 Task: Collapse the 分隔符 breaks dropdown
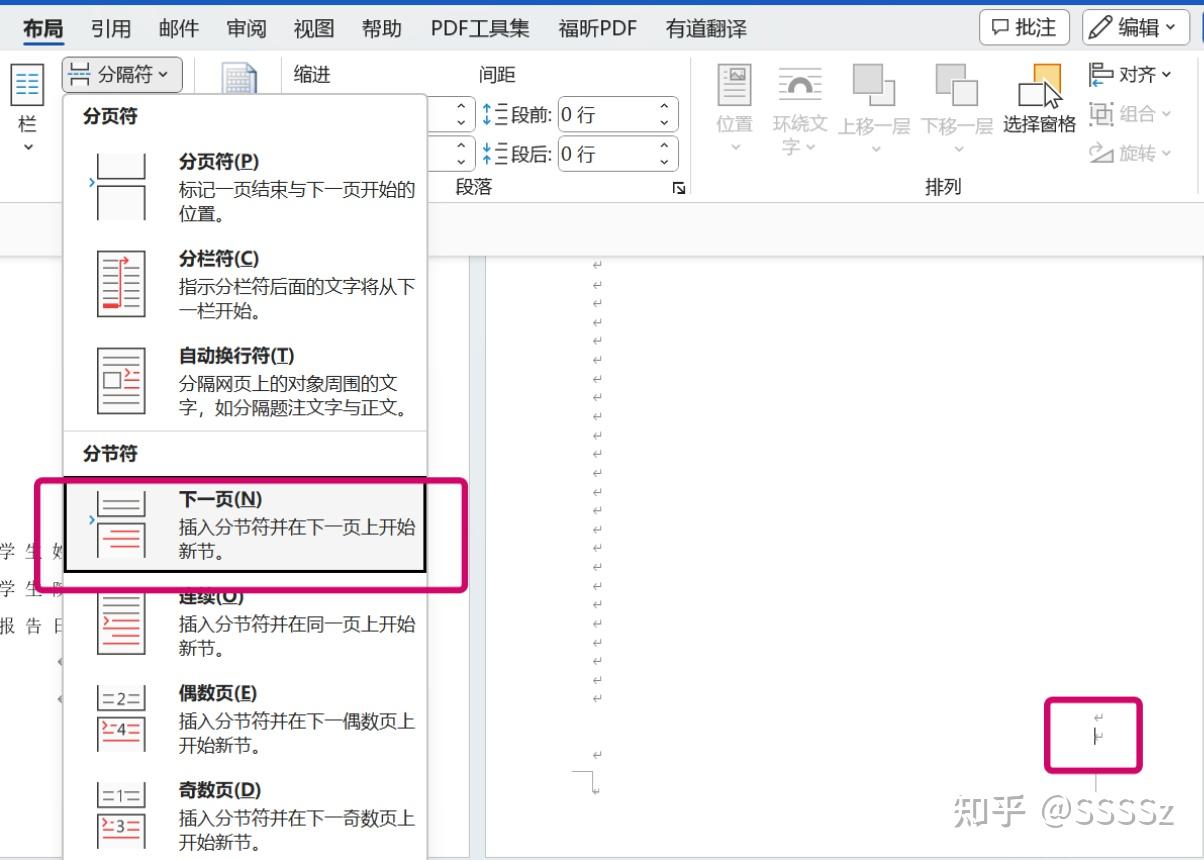122,74
